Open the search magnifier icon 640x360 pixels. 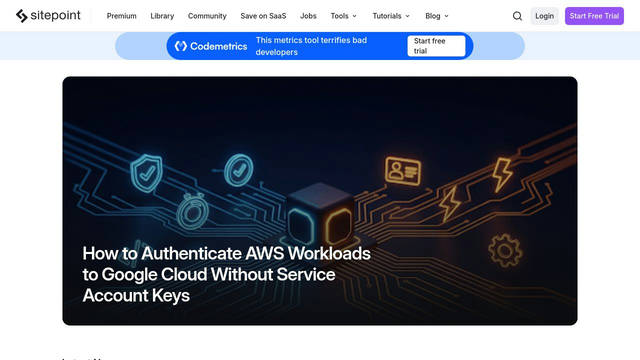pyautogui.click(x=517, y=16)
